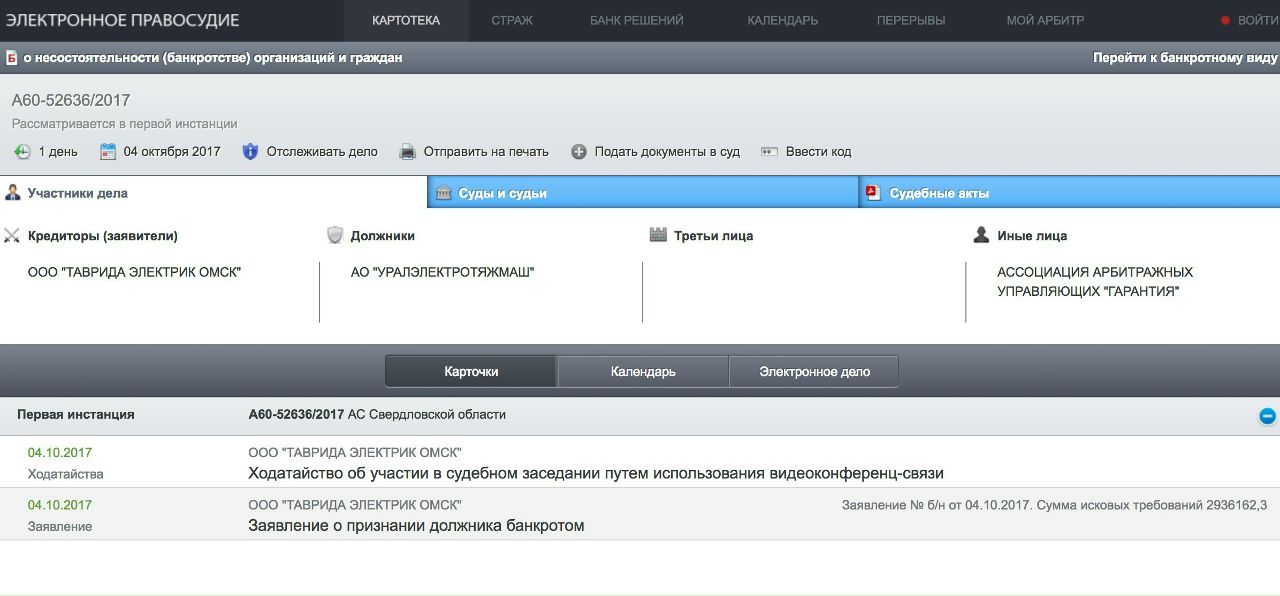This screenshot has width=1280, height=596.
Task: Click the enter code icon
Action: [x=769, y=152]
